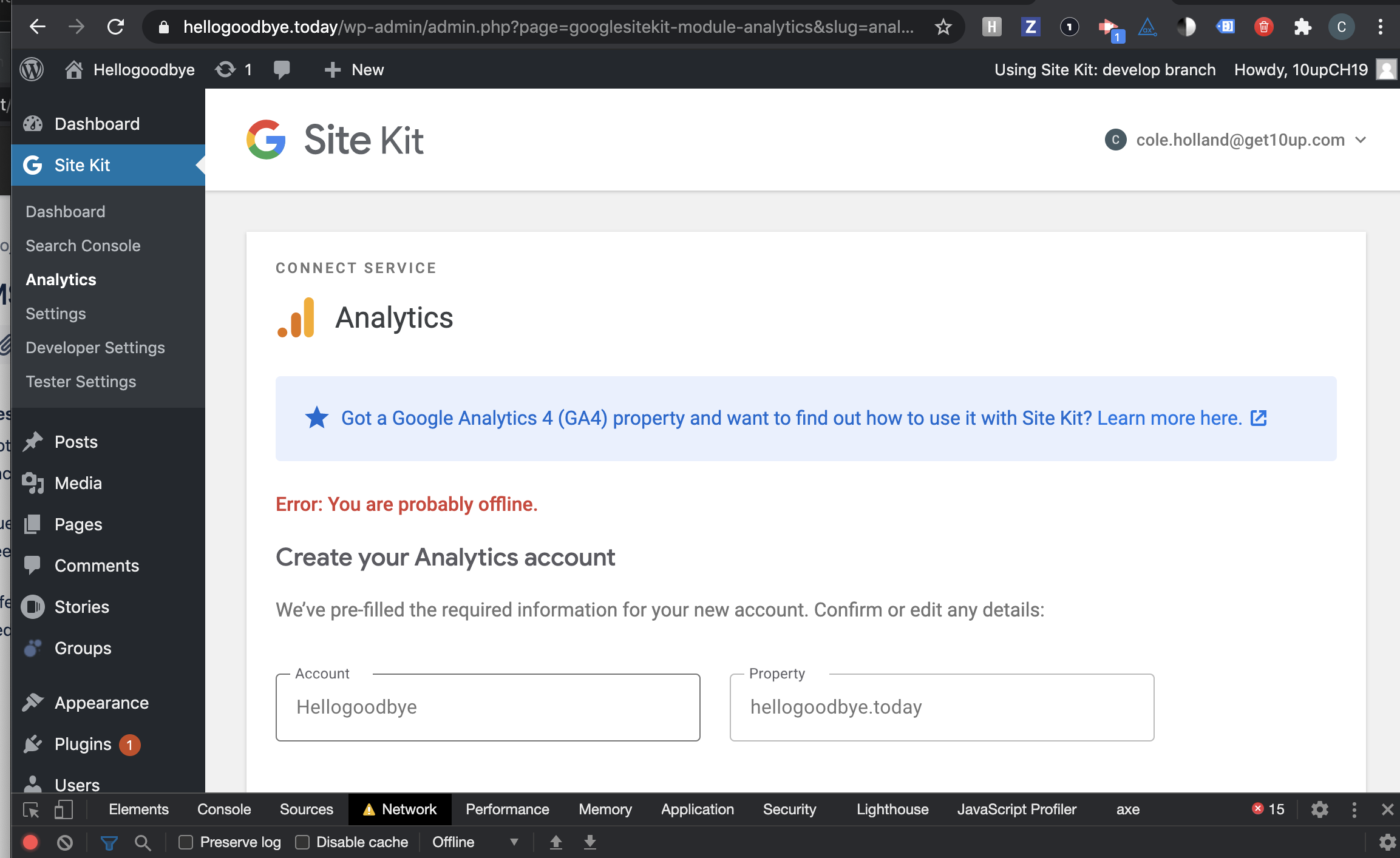The width and height of the screenshot is (1400, 858).
Task: Click the import HAR upload arrow
Action: 556,842
